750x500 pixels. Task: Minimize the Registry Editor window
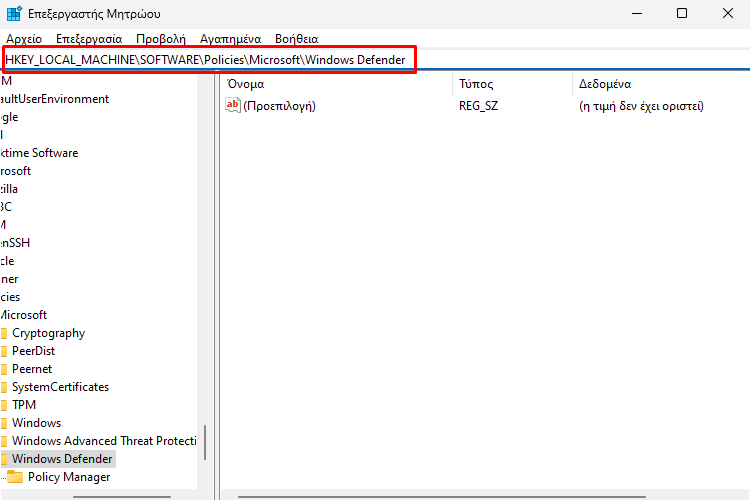pos(637,13)
